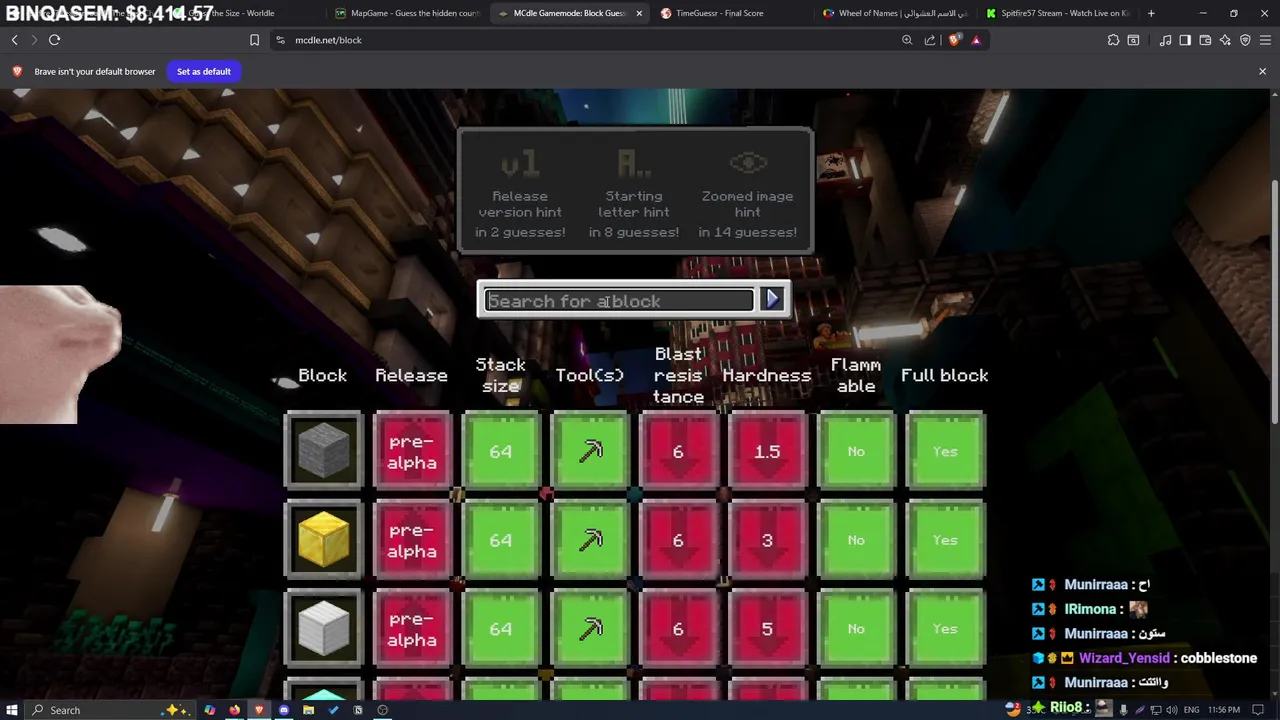Click the flammable 'No' cell in the gold block row
Screen dimensions: 1280x720
(x=856, y=540)
